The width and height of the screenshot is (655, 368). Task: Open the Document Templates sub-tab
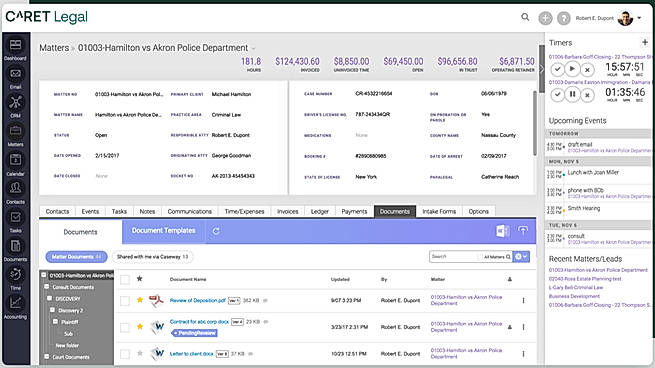click(x=163, y=231)
